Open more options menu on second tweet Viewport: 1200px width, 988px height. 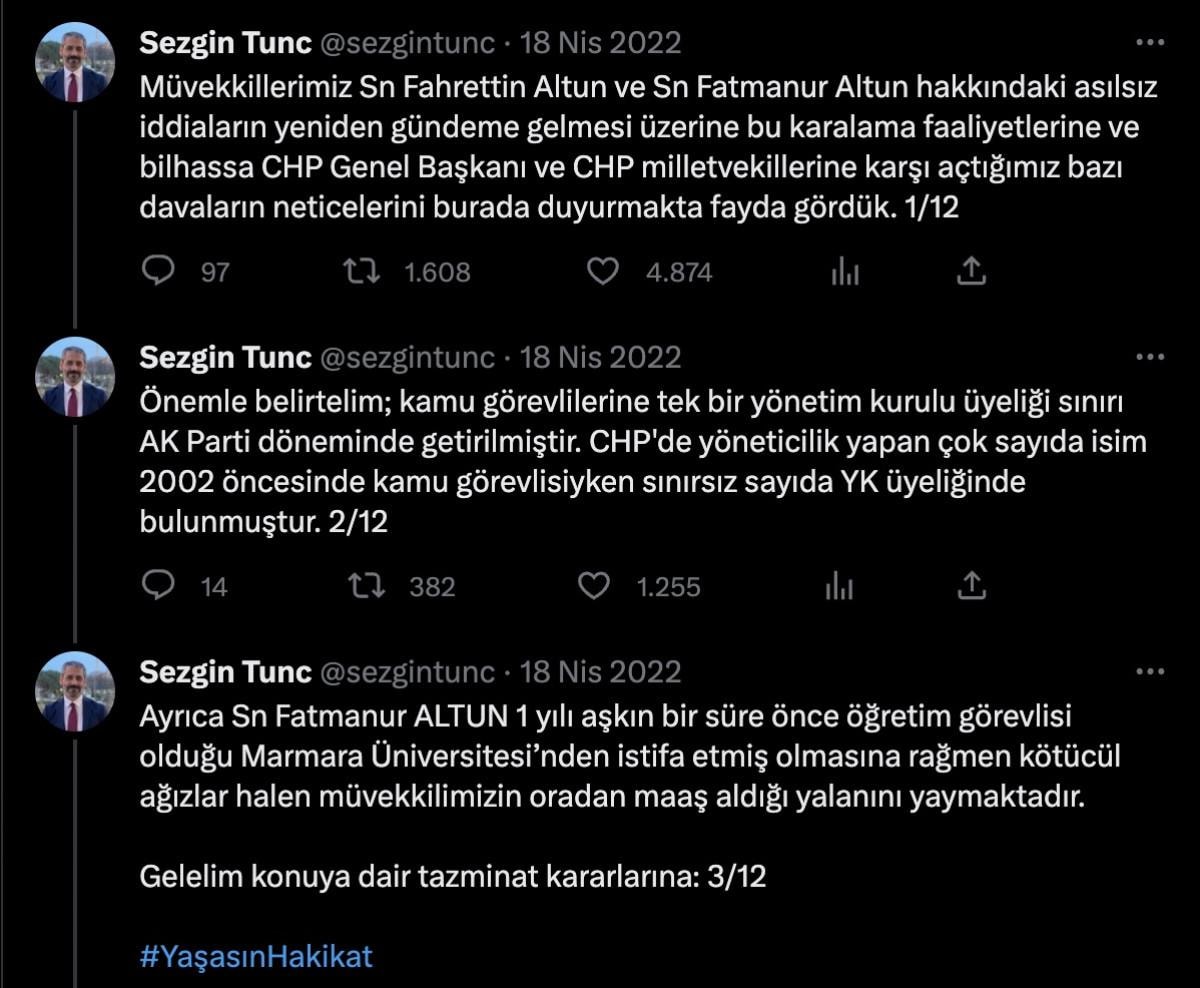tap(1152, 357)
